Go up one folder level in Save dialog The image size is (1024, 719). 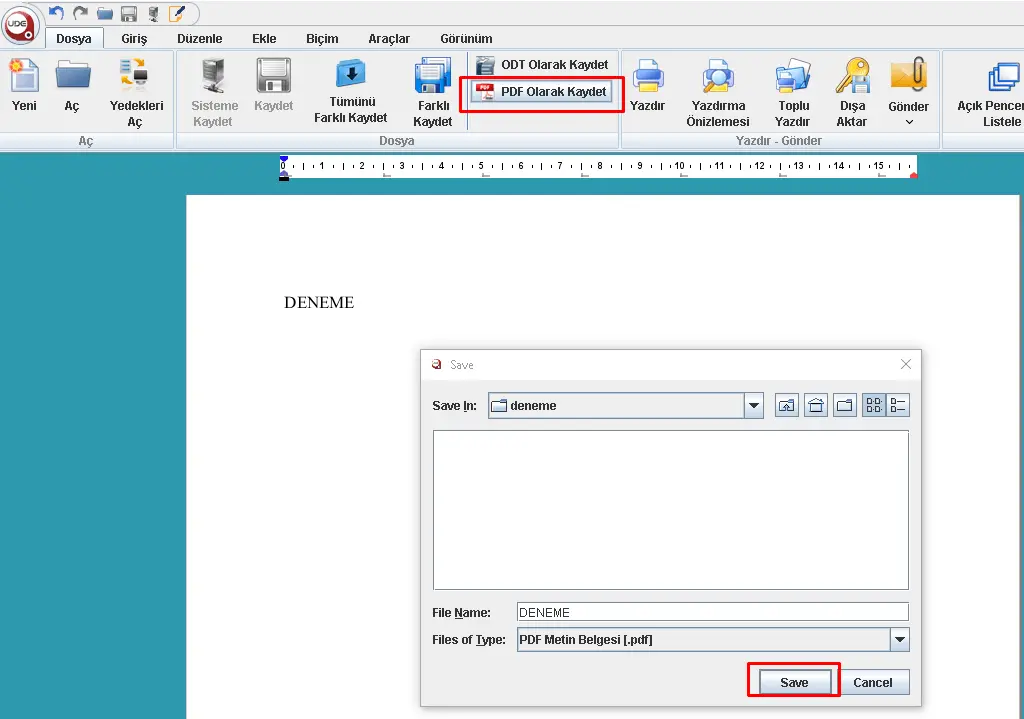787,406
